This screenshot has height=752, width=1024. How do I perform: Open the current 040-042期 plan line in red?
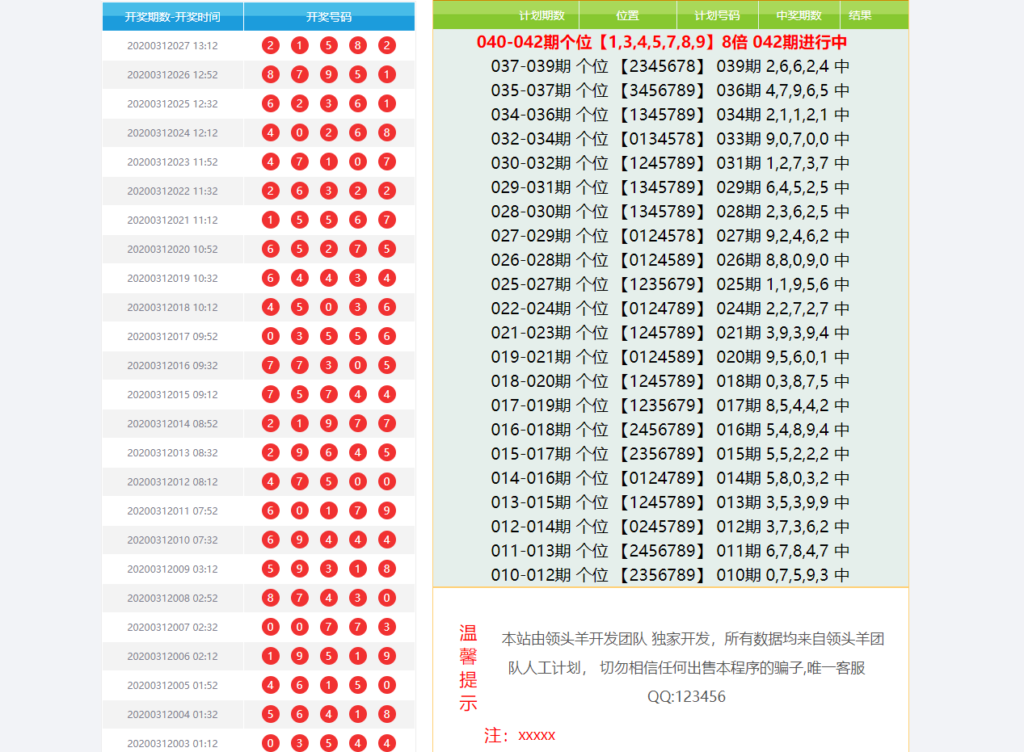point(662,42)
